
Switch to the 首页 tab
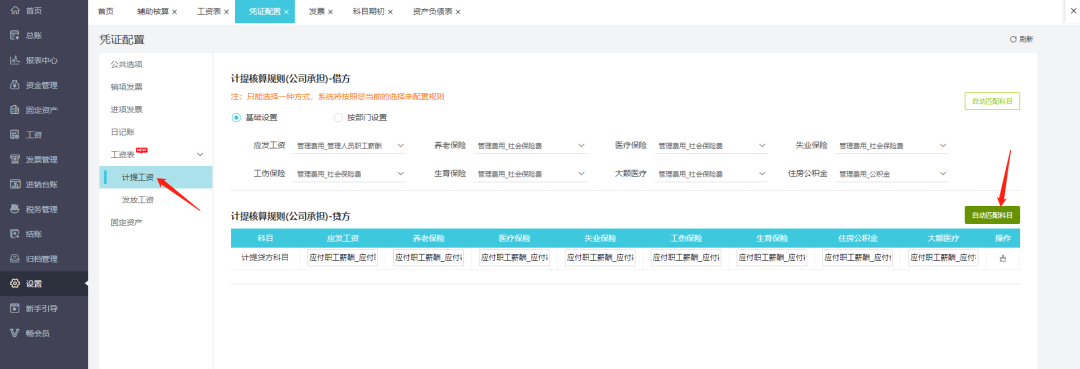(x=105, y=12)
